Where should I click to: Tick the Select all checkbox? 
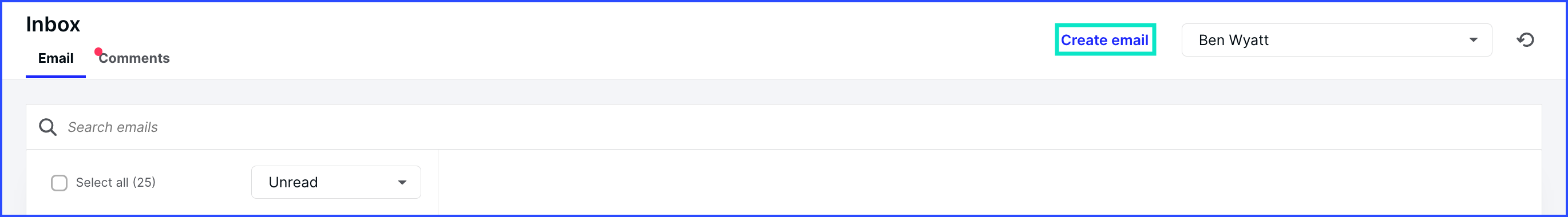[x=59, y=183]
